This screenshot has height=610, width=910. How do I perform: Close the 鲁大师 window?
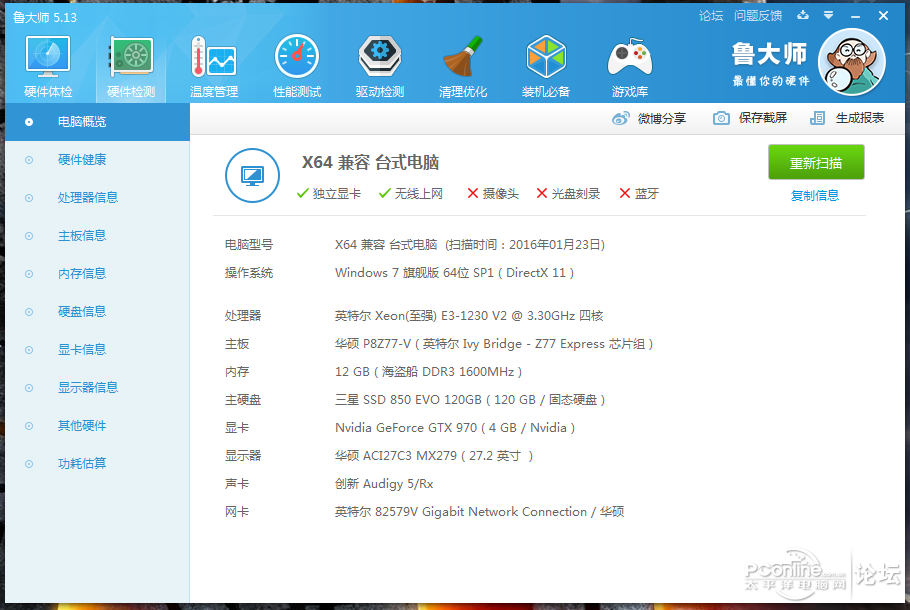pyautogui.click(x=883, y=16)
